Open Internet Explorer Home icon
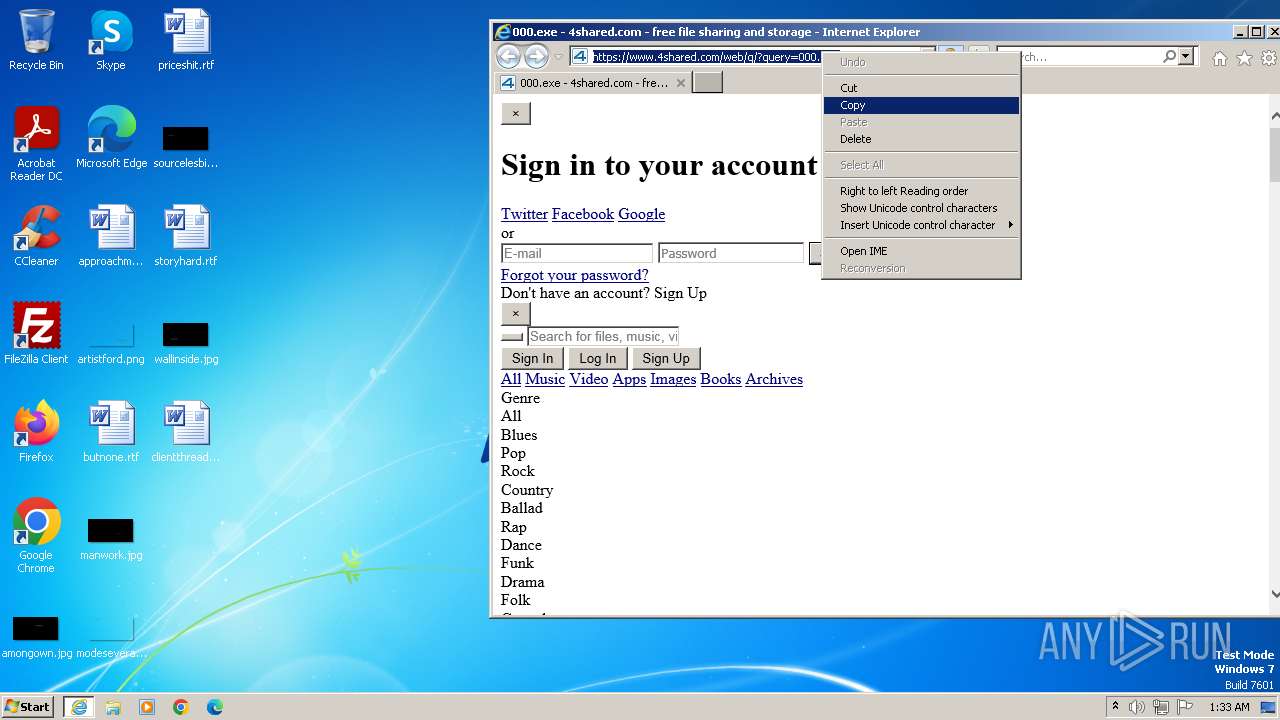The height and width of the screenshot is (720, 1280). click(x=1220, y=58)
